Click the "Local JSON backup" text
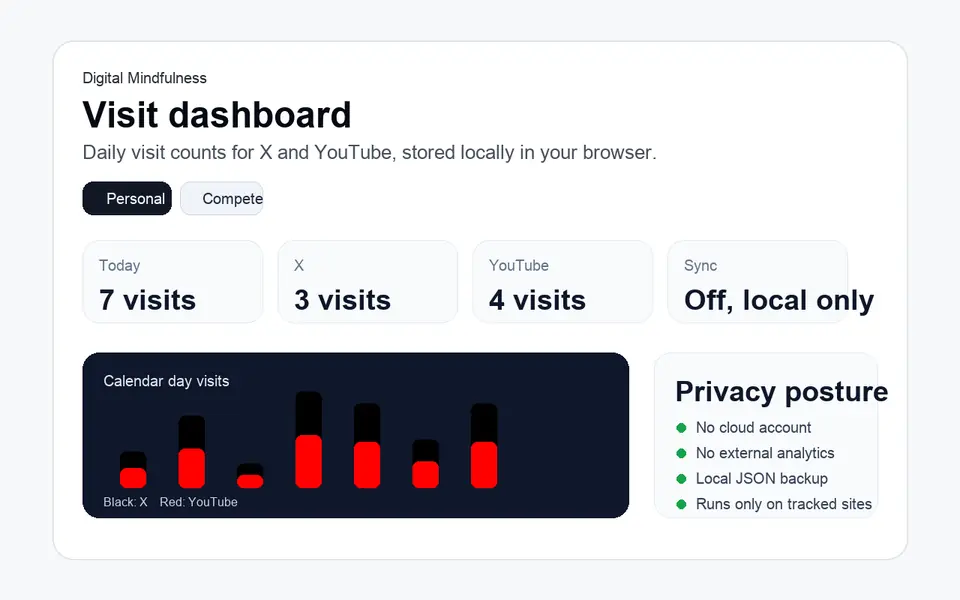 click(x=762, y=479)
